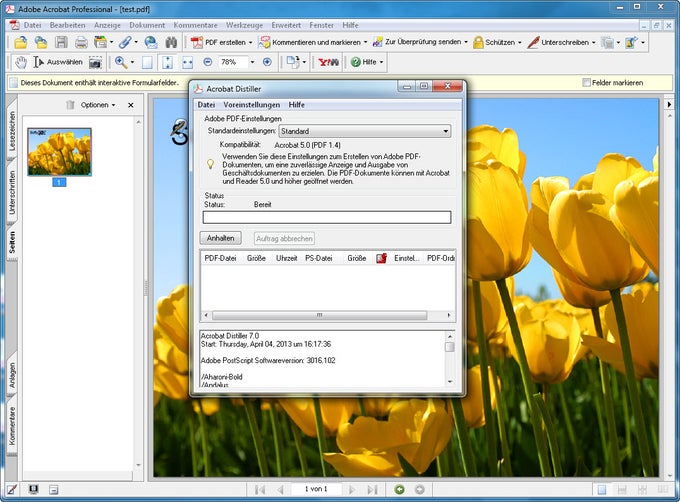Click the Uhrzeit column header
The width and height of the screenshot is (680, 502).
pyautogui.click(x=286, y=258)
